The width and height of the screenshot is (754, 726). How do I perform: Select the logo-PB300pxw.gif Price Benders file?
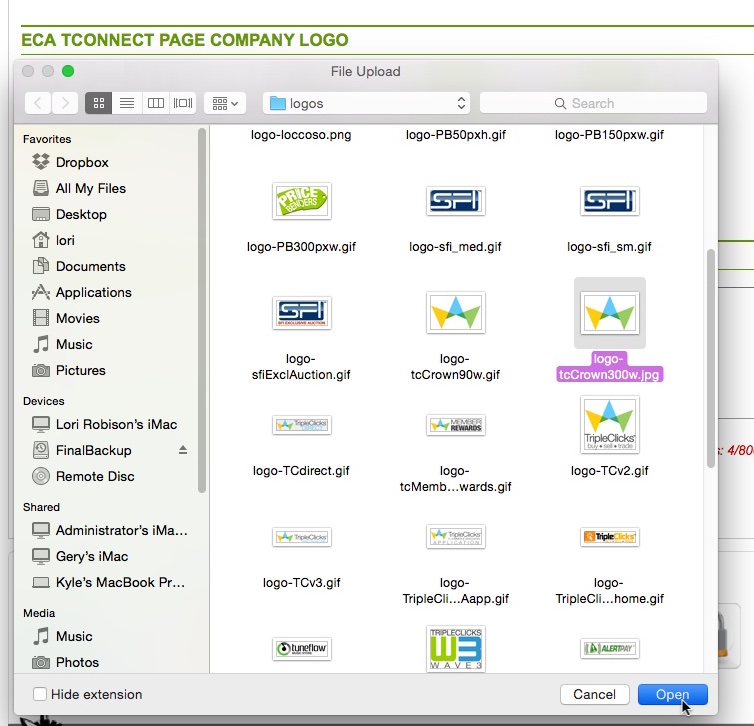pyautogui.click(x=301, y=201)
